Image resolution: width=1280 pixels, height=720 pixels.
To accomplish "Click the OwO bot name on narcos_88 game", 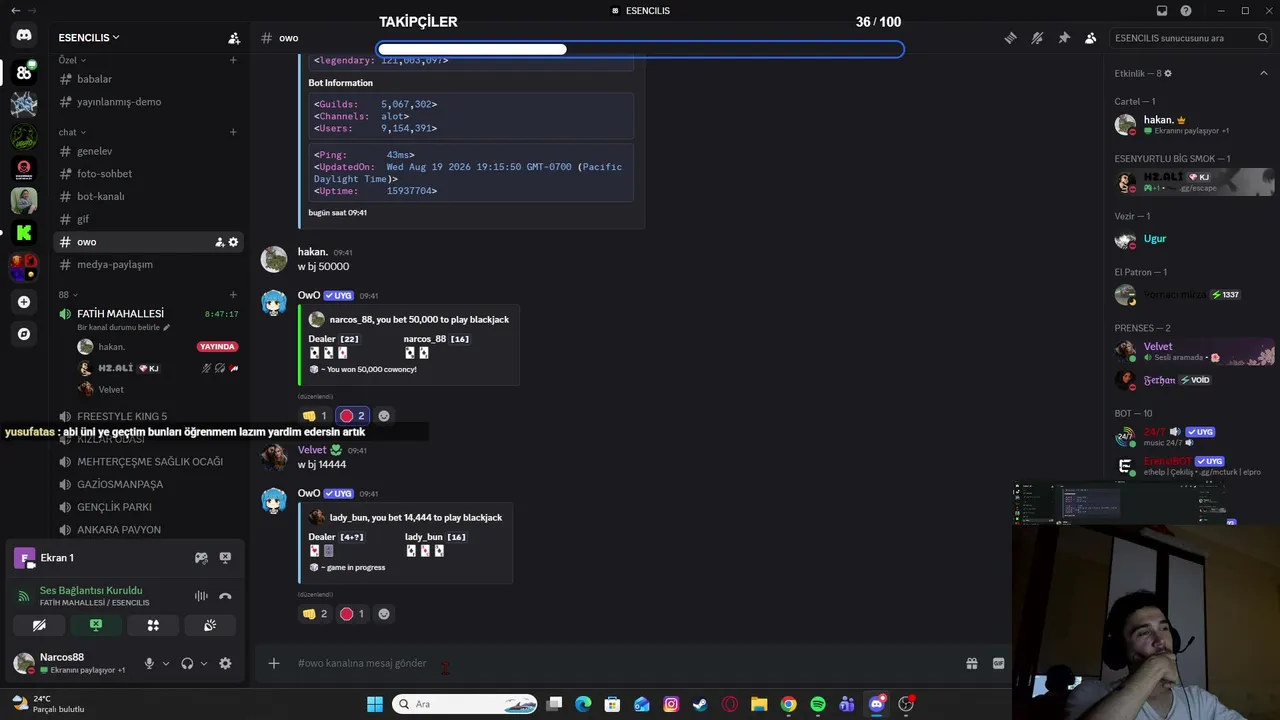I will click(309, 296).
